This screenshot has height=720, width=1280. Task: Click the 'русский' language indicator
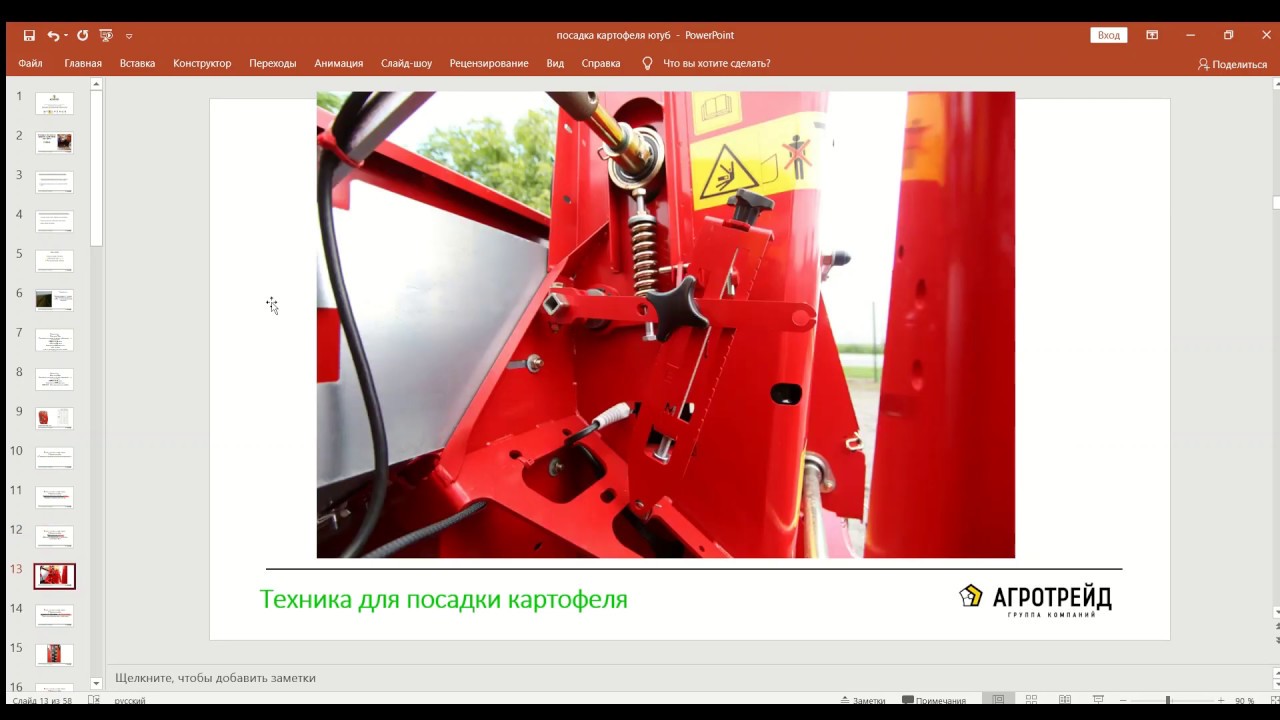click(130, 701)
